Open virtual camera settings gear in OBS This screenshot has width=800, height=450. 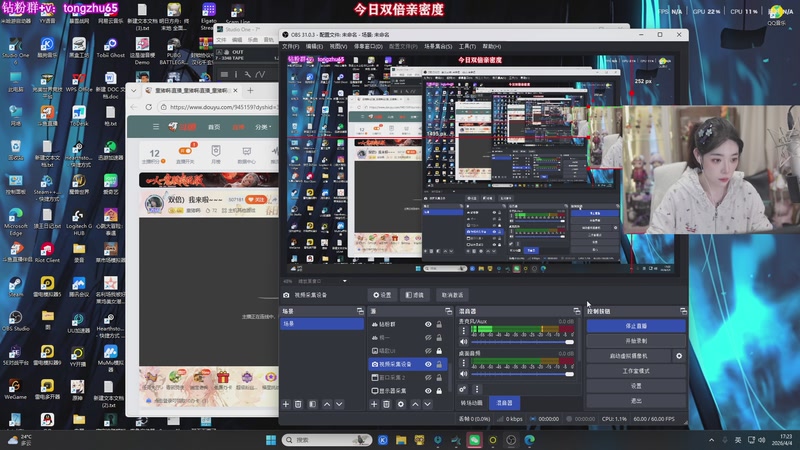(x=679, y=356)
